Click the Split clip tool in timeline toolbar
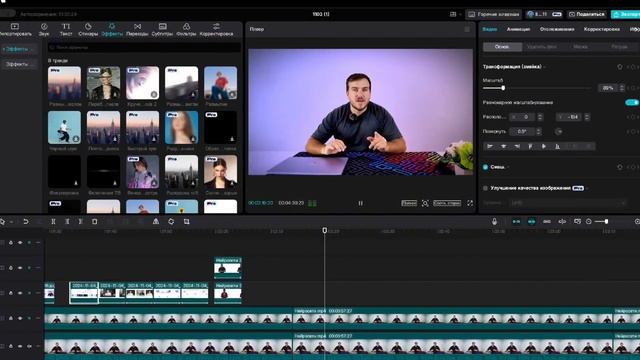 pyautogui.click(x=53, y=222)
